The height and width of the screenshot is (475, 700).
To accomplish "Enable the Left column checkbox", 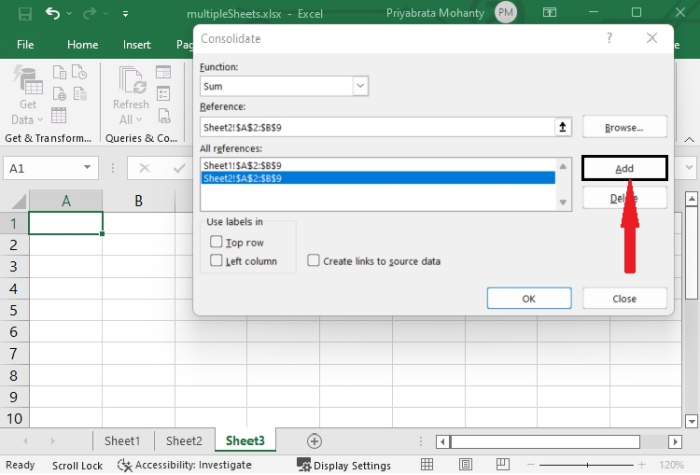I will coord(216,261).
